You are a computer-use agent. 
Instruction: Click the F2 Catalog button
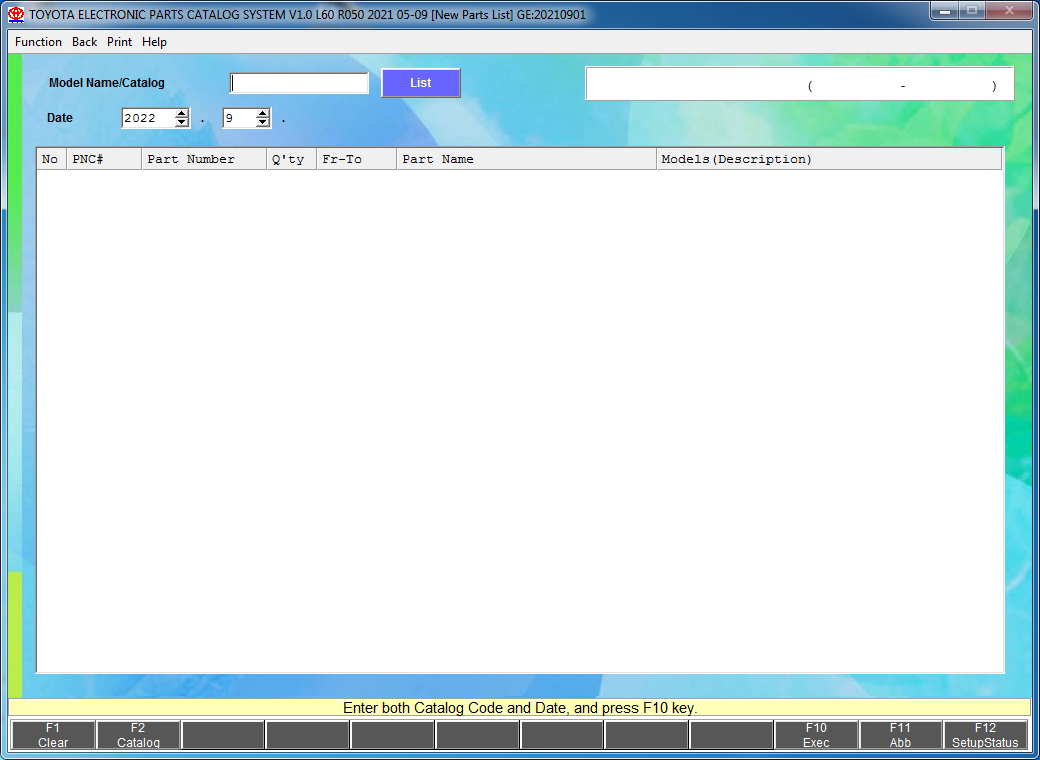pos(138,735)
